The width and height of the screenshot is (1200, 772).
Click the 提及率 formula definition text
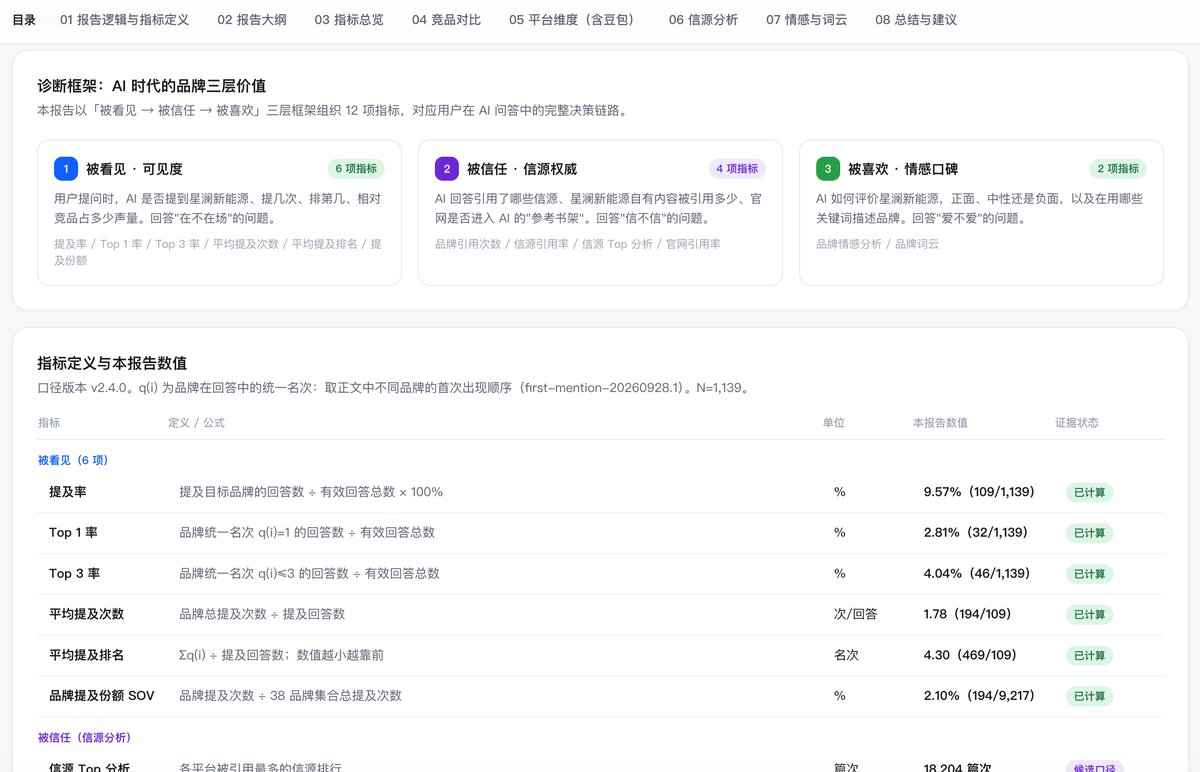point(311,492)
